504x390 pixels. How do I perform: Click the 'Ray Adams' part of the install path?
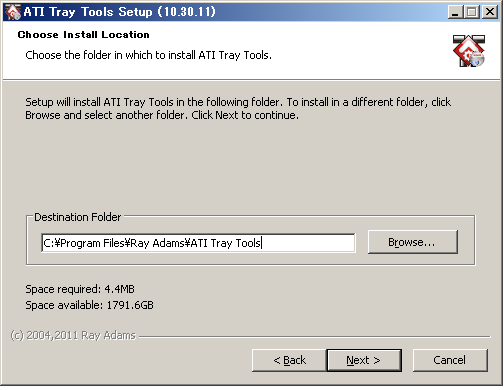click(157, 243)
